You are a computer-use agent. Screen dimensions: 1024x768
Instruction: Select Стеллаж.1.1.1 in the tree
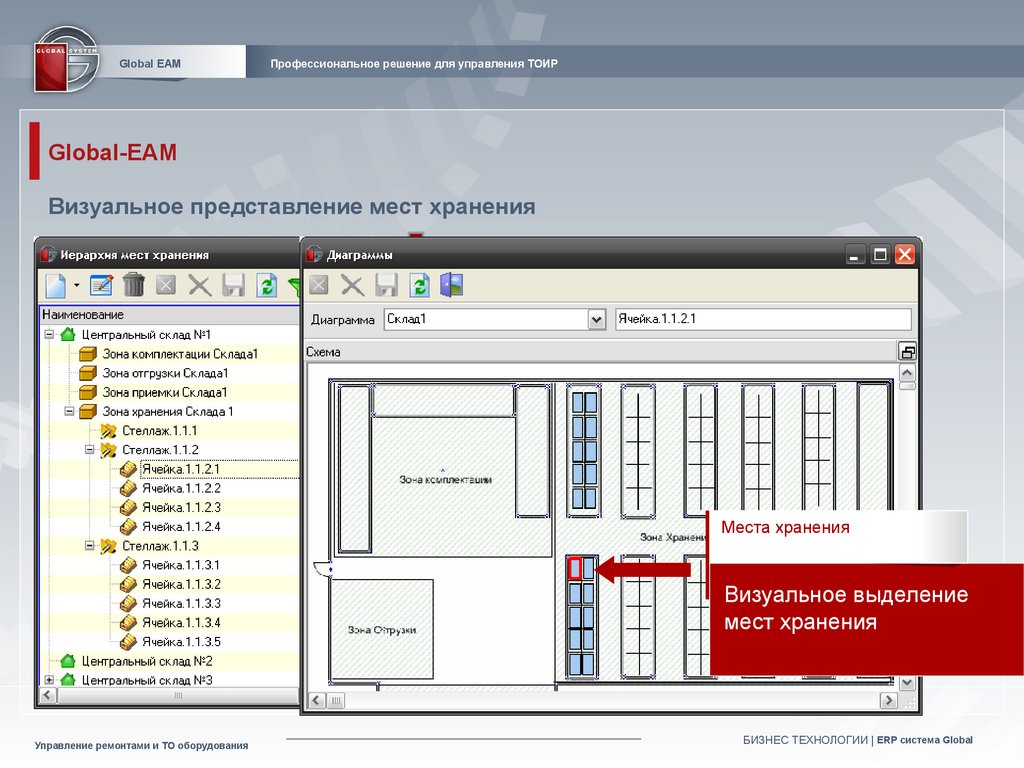(x=159, y=431)
